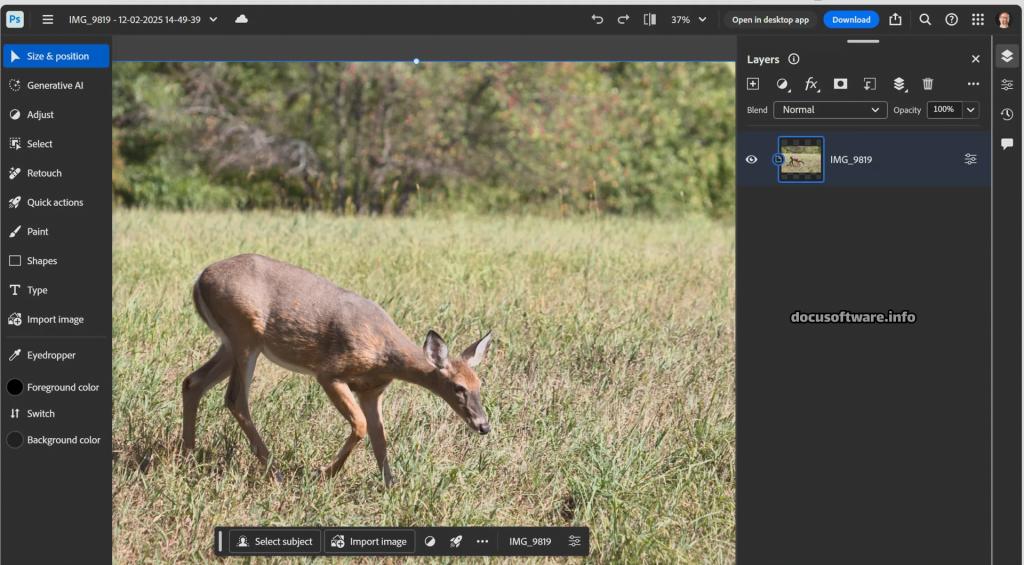Viewport: 1024px width, 565px height.
Task: Click the Photoshop Ps home logo
Action: (14, 19)
